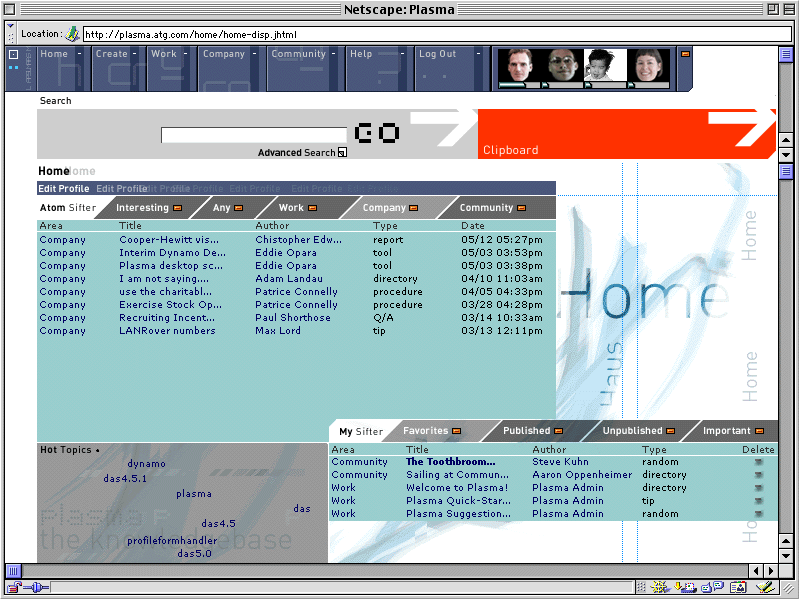Viewport: 799px width, 599px height.
Task: Click the Advanced Search magnifier icon
Action: (342, 152)
